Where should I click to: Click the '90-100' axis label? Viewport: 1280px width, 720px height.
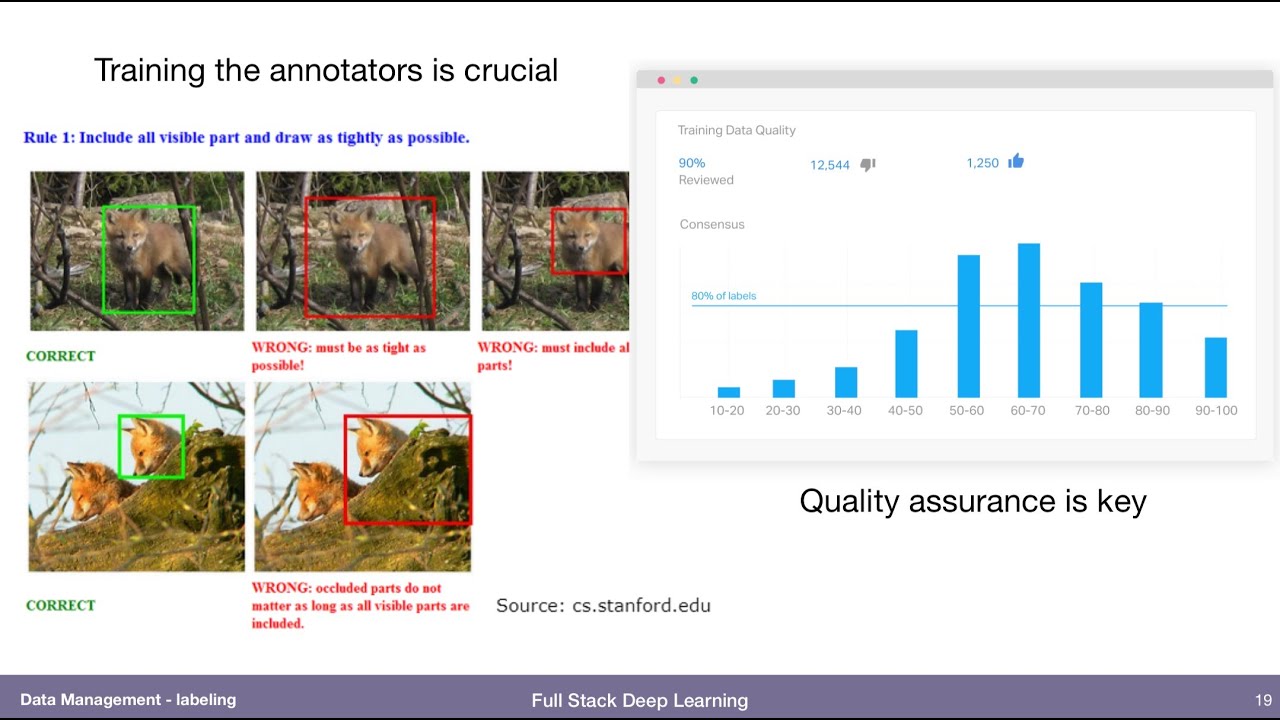coord(1216,411)
